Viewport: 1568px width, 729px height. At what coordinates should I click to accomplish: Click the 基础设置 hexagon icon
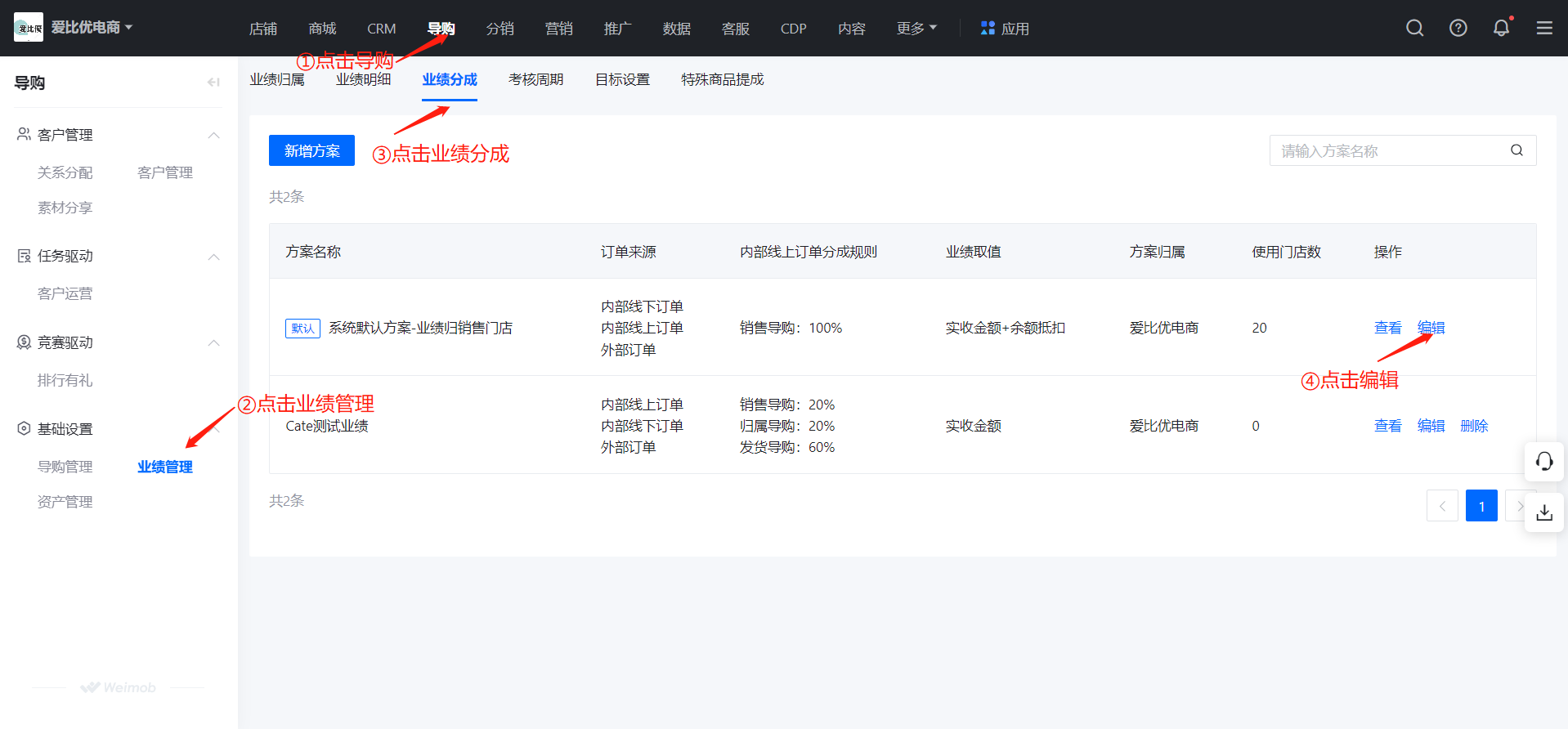tap(24, 428)
